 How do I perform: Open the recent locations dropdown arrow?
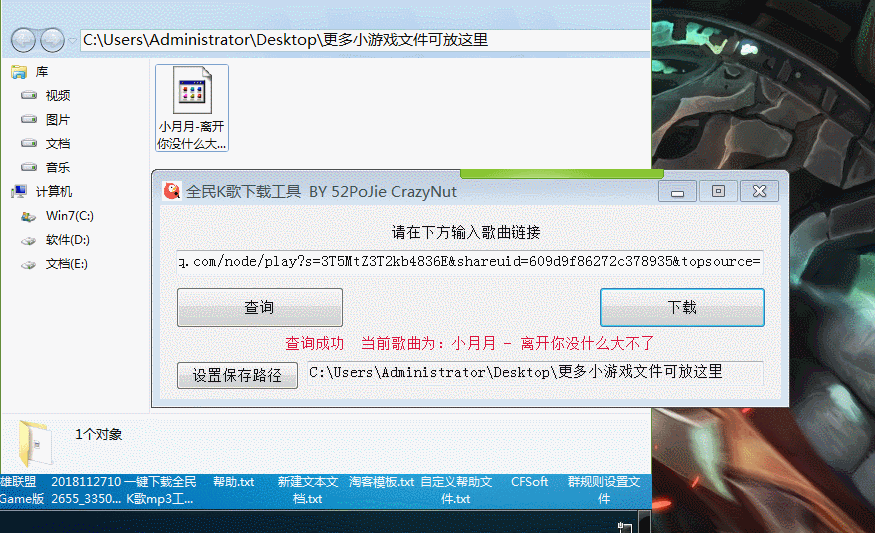tap(72, 40)
